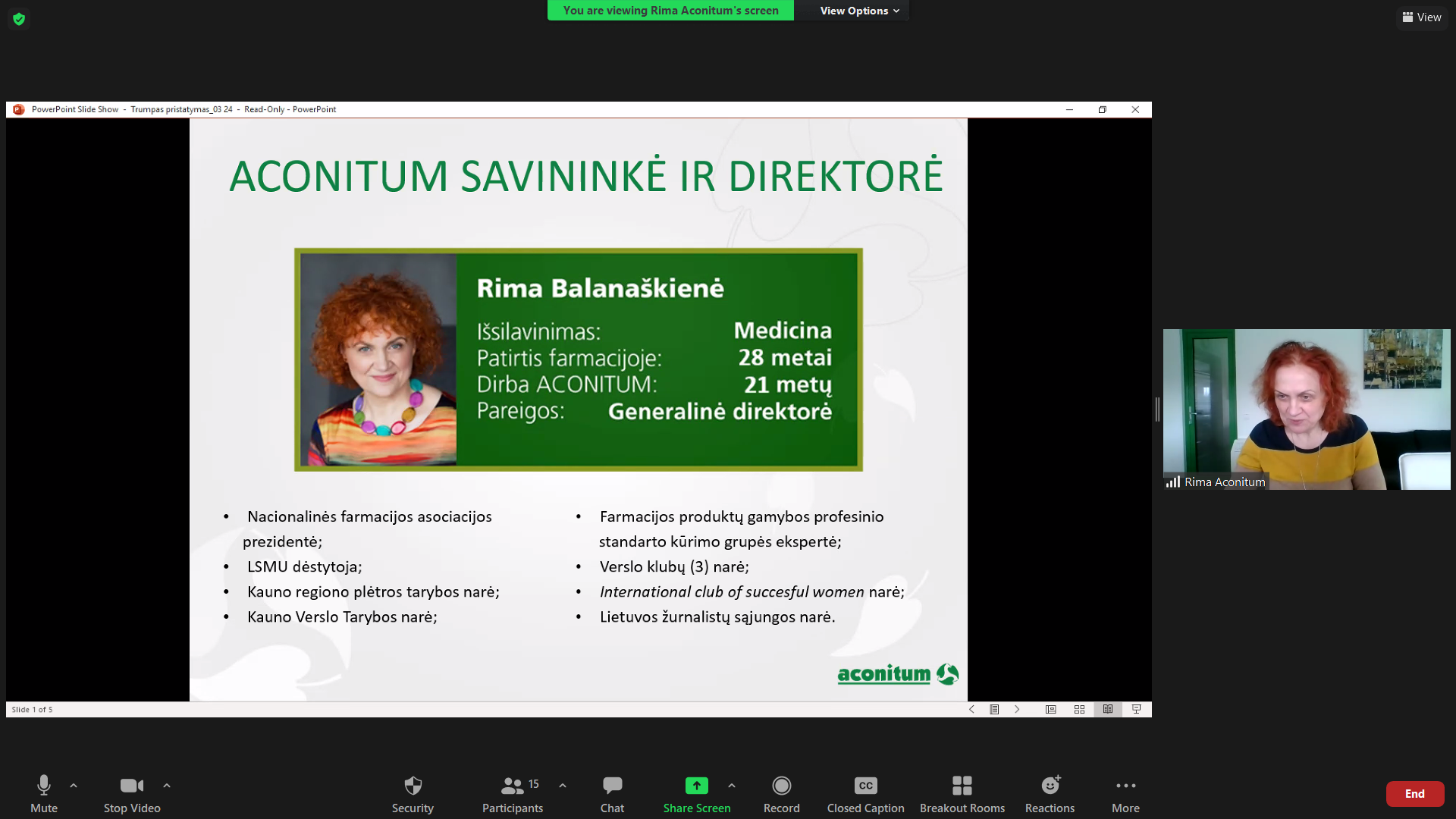Minimize the PowerPoint window
Image resolution: width=1456 pixels, height=819 pixels.
[1069, 109]
